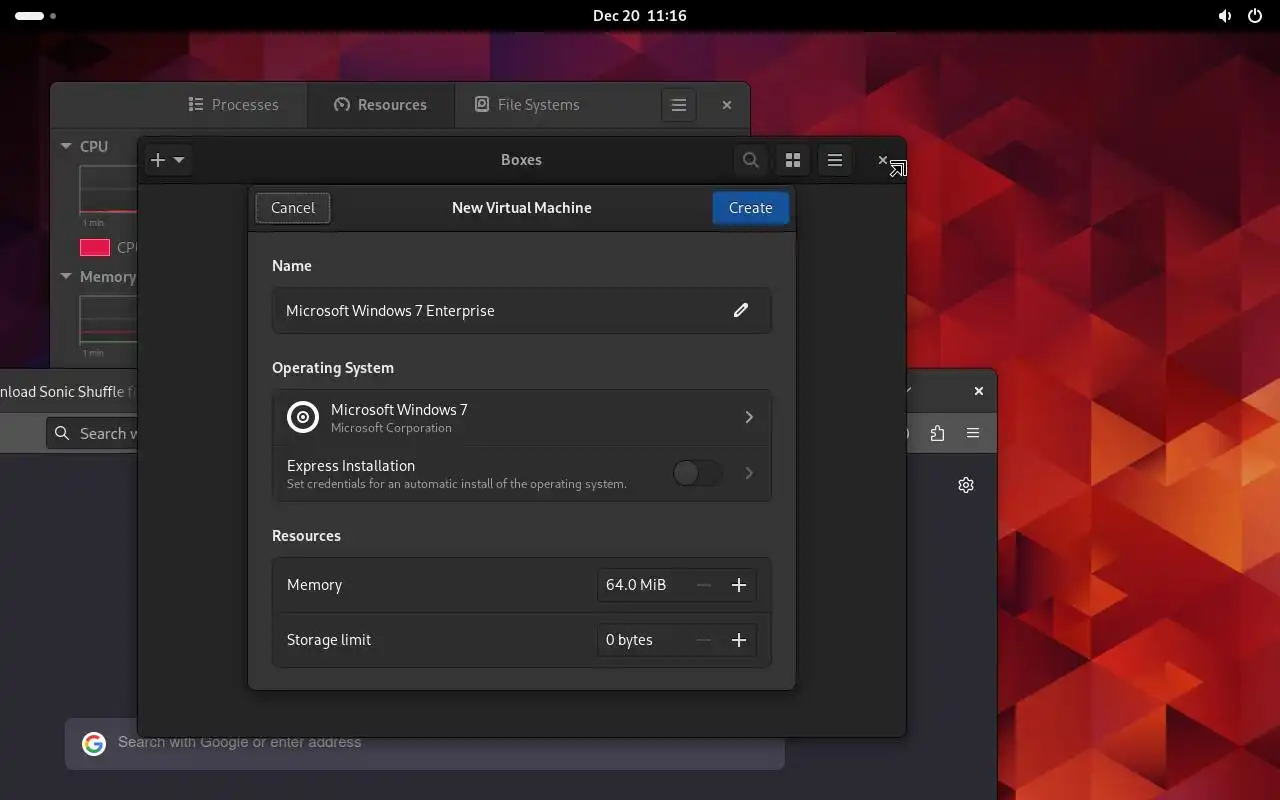This screenshot has width=1280, height=800.
Task: Increase Memory with plus button
Action: coord(739,585)
